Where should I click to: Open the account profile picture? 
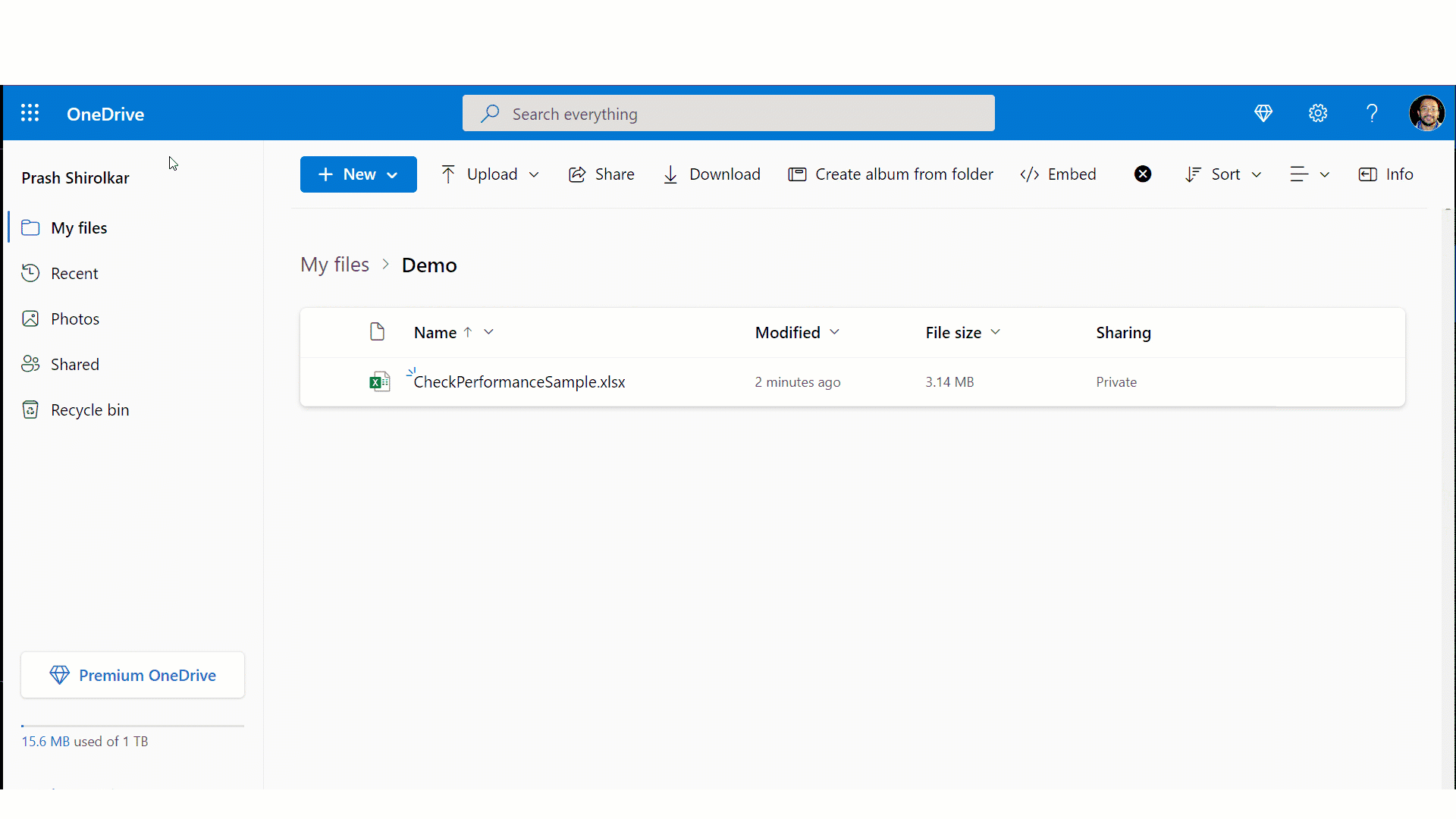pyautogui.click(x=1426, y=114)
